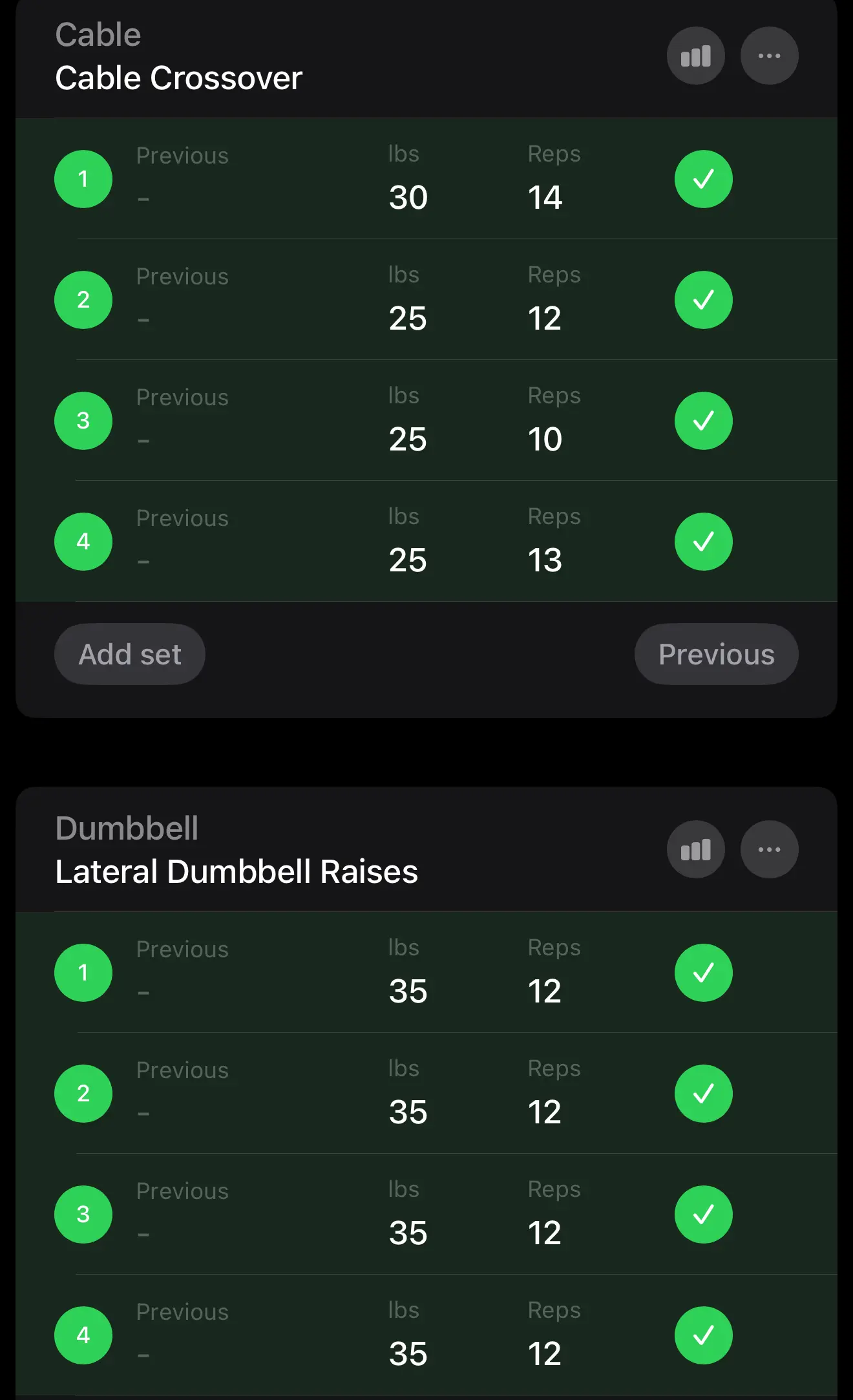Tap set 2 badge of Lateral Dumbbell Raises
This screenshot has width=853, height=1400.
point(83,1094)
